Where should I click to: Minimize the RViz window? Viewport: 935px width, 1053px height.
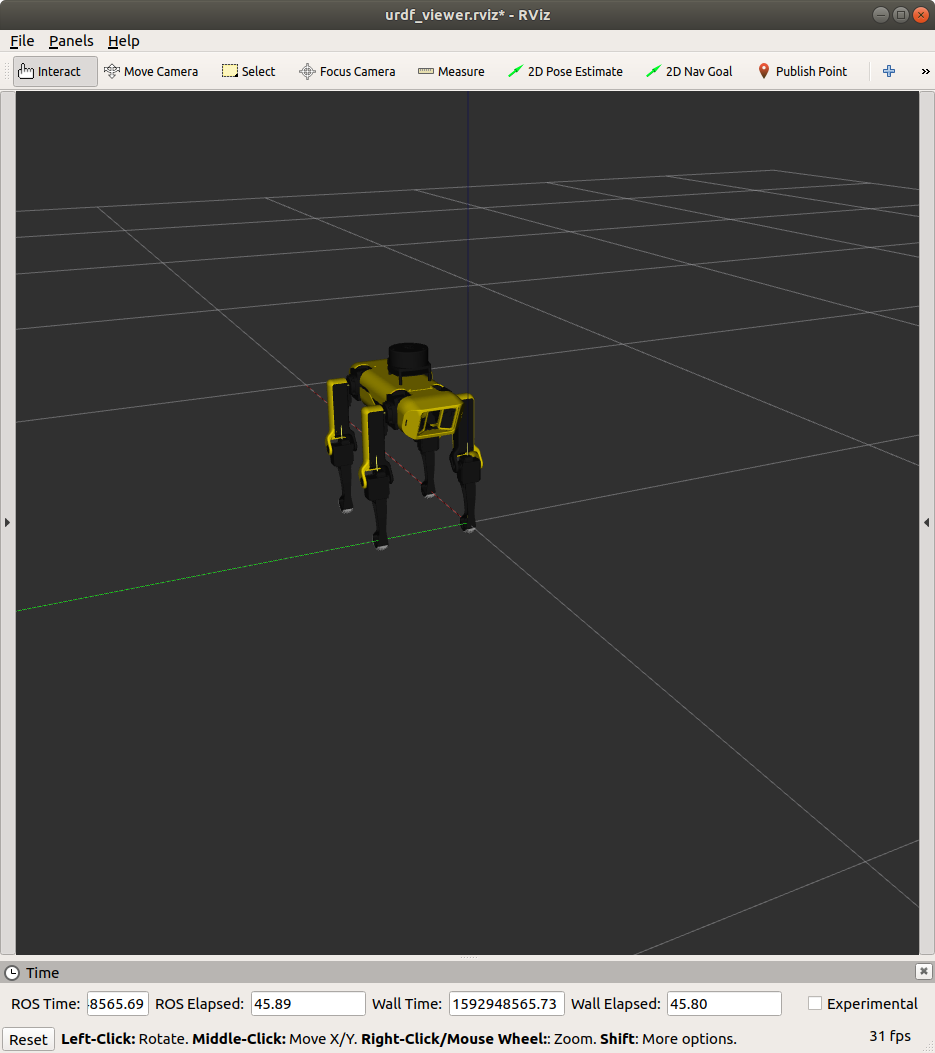(x=881, y=15)
